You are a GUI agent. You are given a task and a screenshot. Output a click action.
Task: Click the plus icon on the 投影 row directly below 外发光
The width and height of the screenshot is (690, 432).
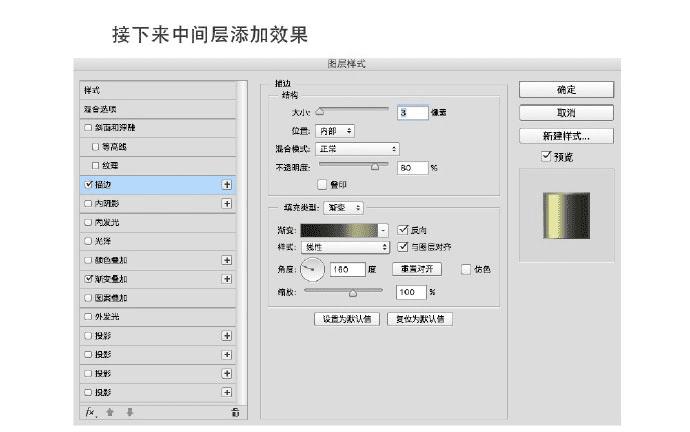coord(227,336)
